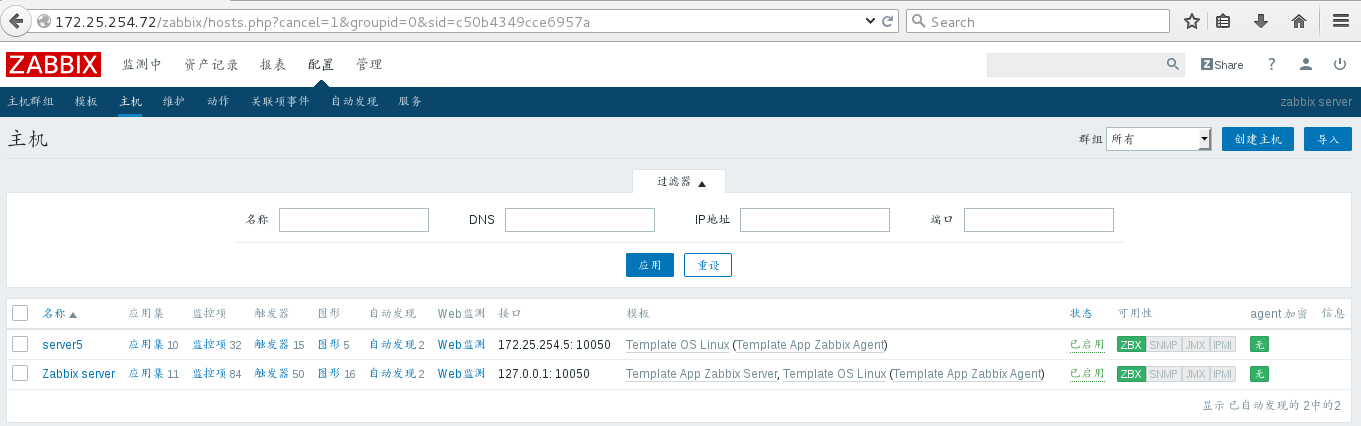The image size is (1361, 426).
Task: Log out with the power icon
Action: [1340, 64]
